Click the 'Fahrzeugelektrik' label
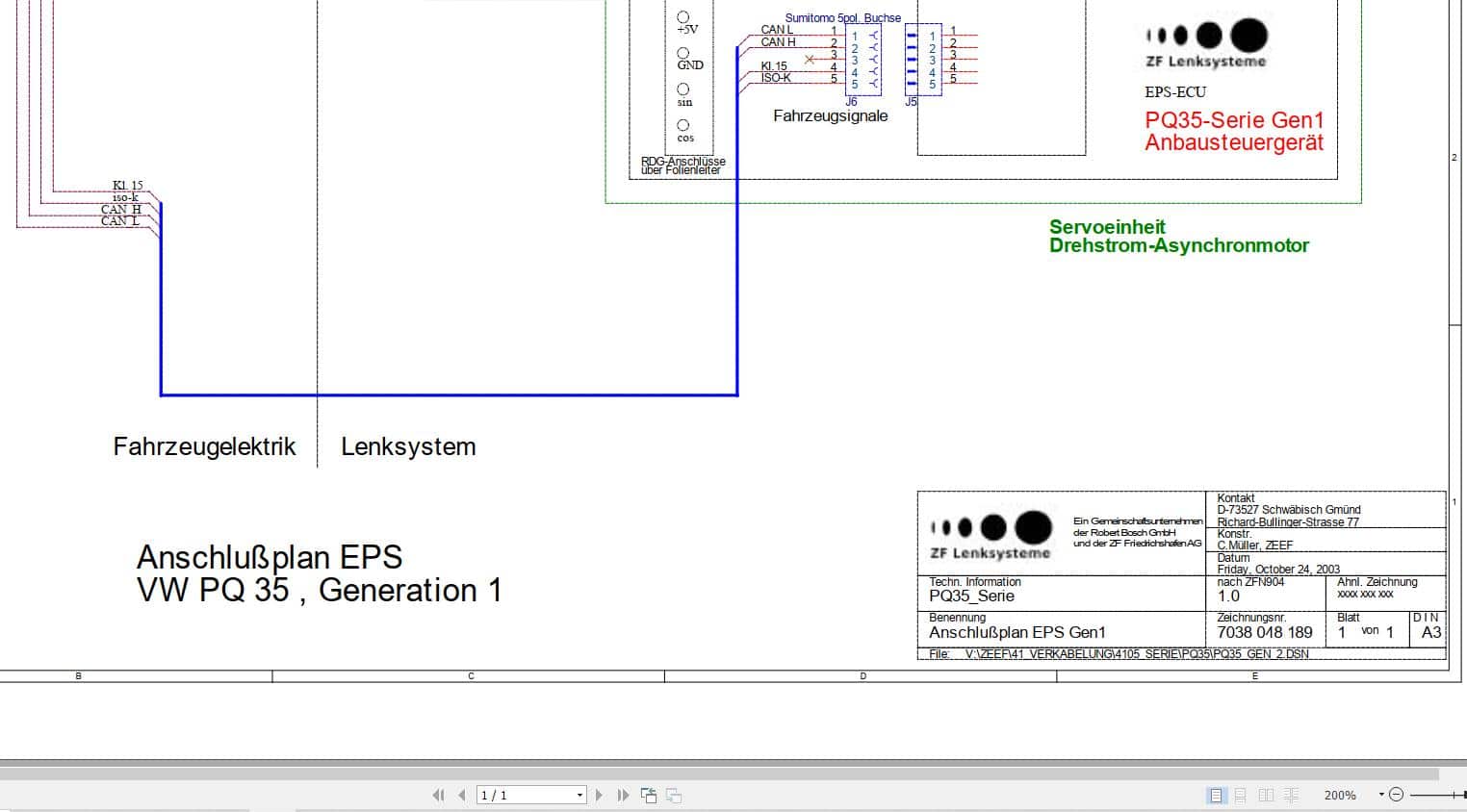The image size is (1467, 812). coord(205,446)
